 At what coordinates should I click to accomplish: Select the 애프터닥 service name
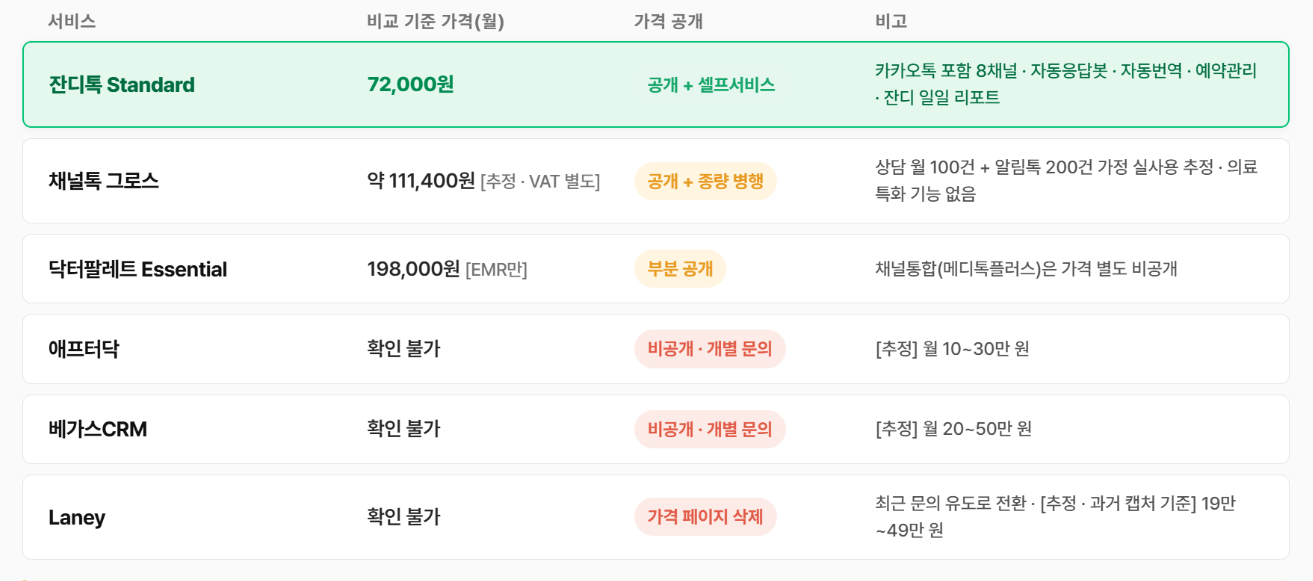click(83, 349)
